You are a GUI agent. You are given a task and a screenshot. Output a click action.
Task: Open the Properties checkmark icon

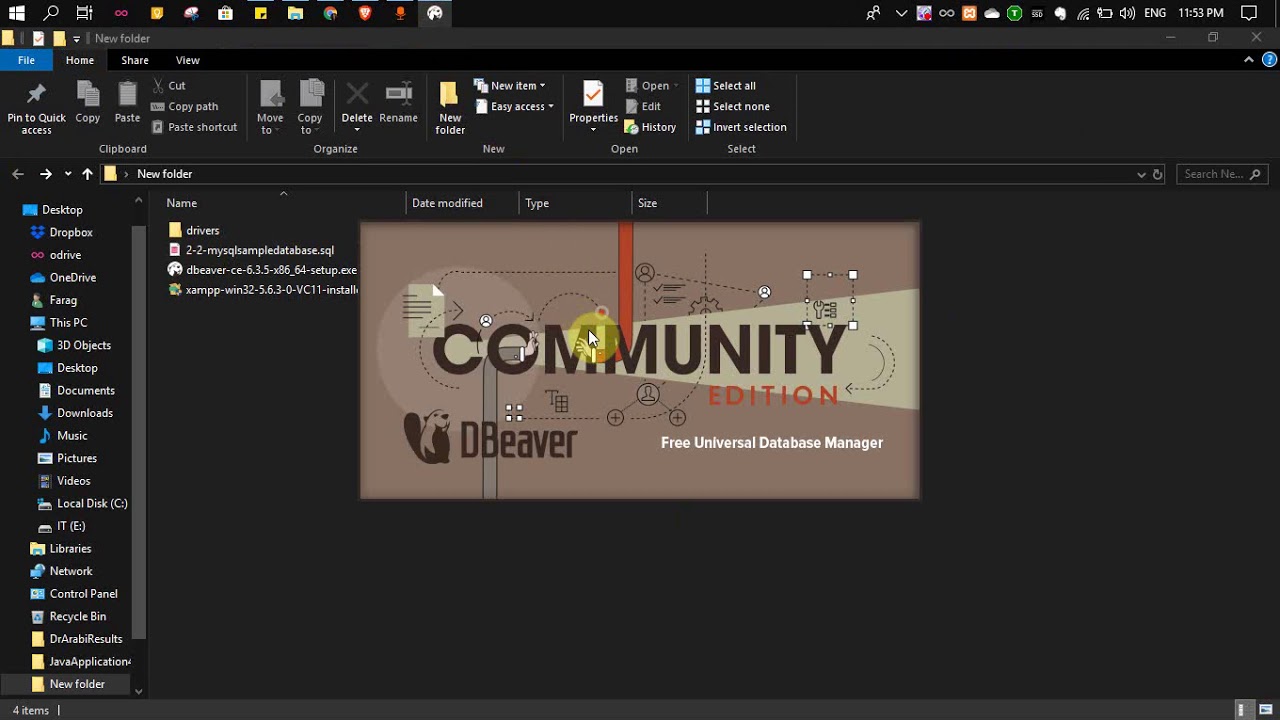593,94
